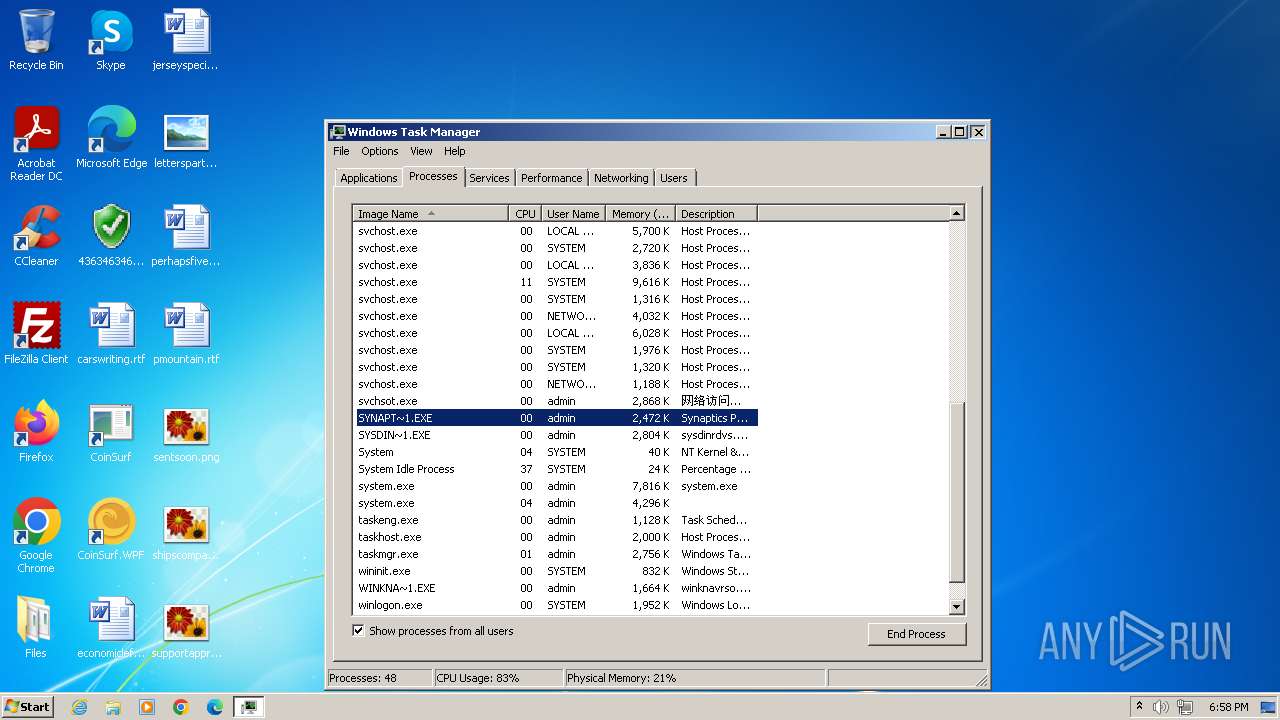Open the CoinSurf desktop shortcut
Viewport: 1280px width, 720px height.
tap(111, 432)
